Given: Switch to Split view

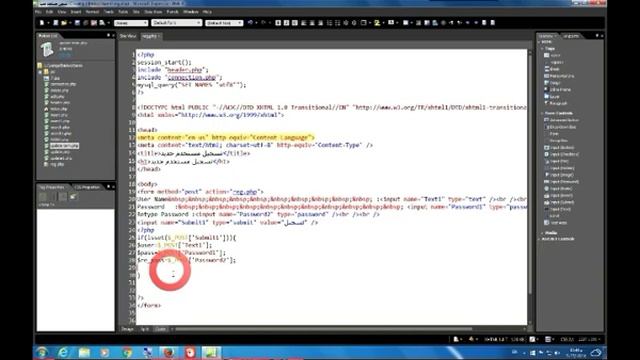Looking at the screenshot, I should [x=144, y=329].
